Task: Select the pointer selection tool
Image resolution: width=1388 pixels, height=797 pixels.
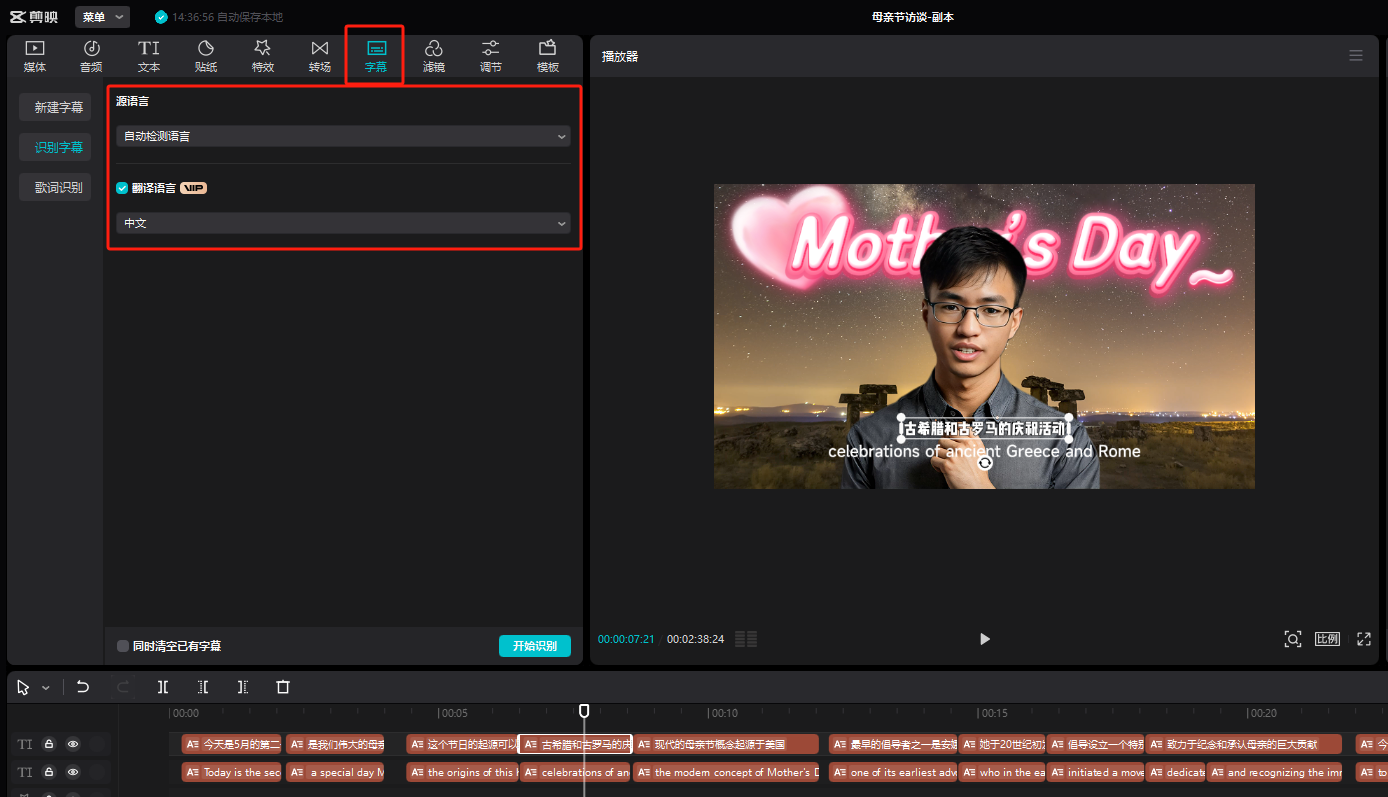Action: click(23, 687)
